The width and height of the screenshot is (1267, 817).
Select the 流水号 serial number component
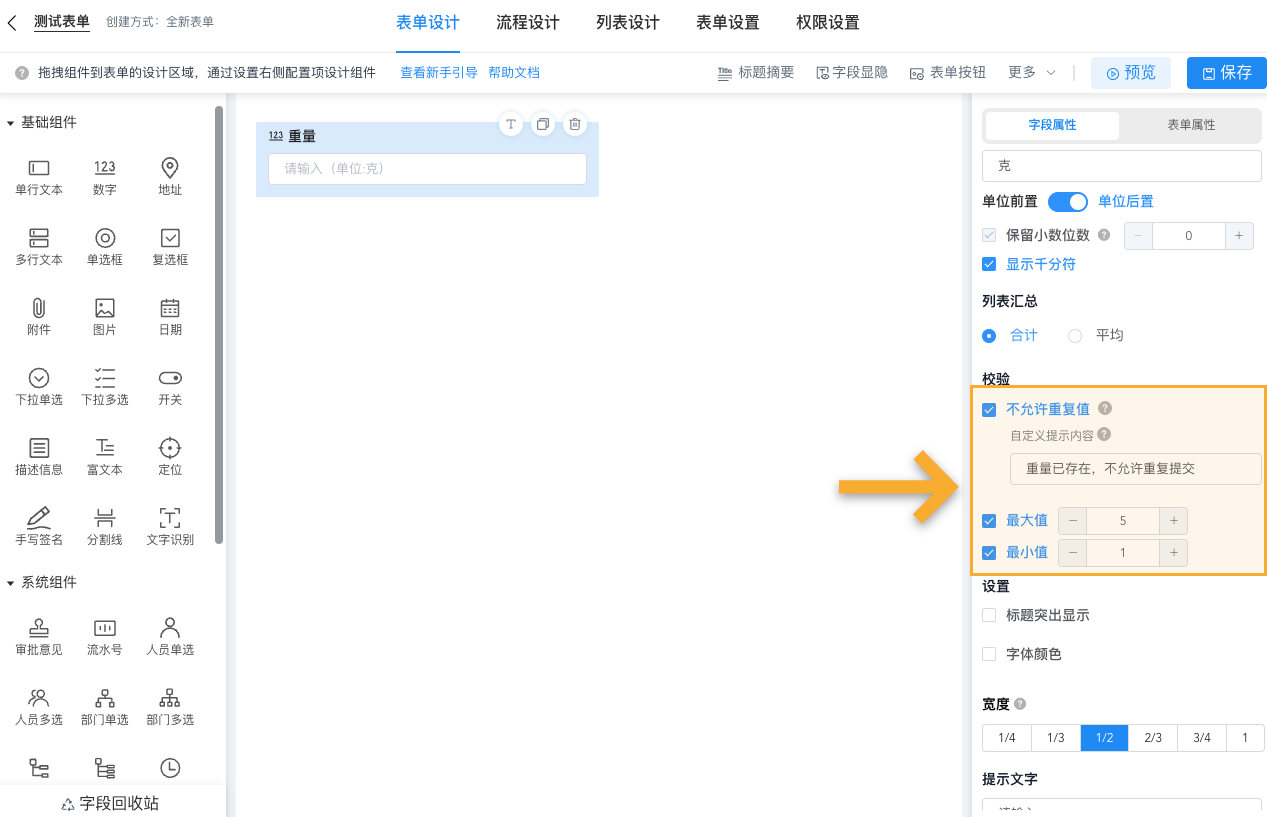(x=104, y=636)
